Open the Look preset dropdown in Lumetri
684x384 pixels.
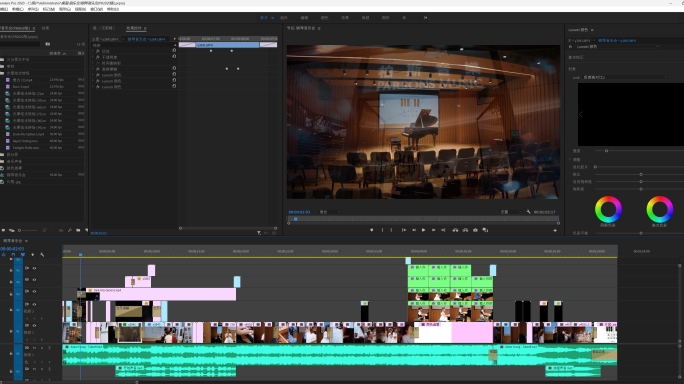click(x=625, y=77)
